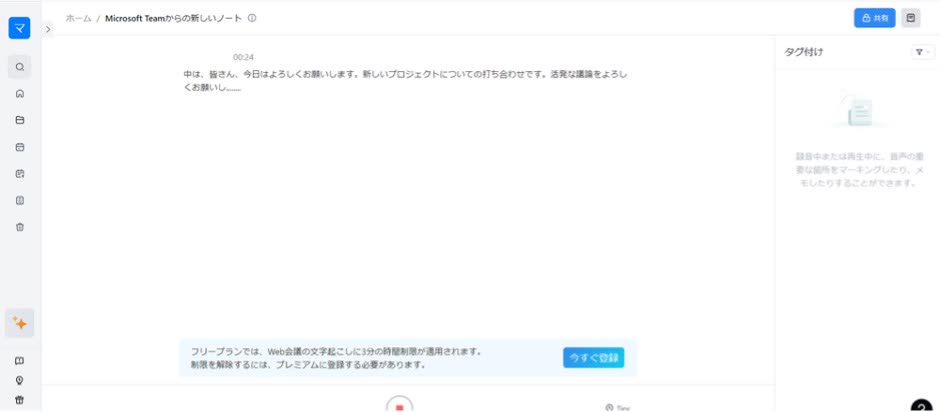Viewport: 943px width, 412px height.
Task: Click the 00:24 timestamp
Action: click(244, 57)
